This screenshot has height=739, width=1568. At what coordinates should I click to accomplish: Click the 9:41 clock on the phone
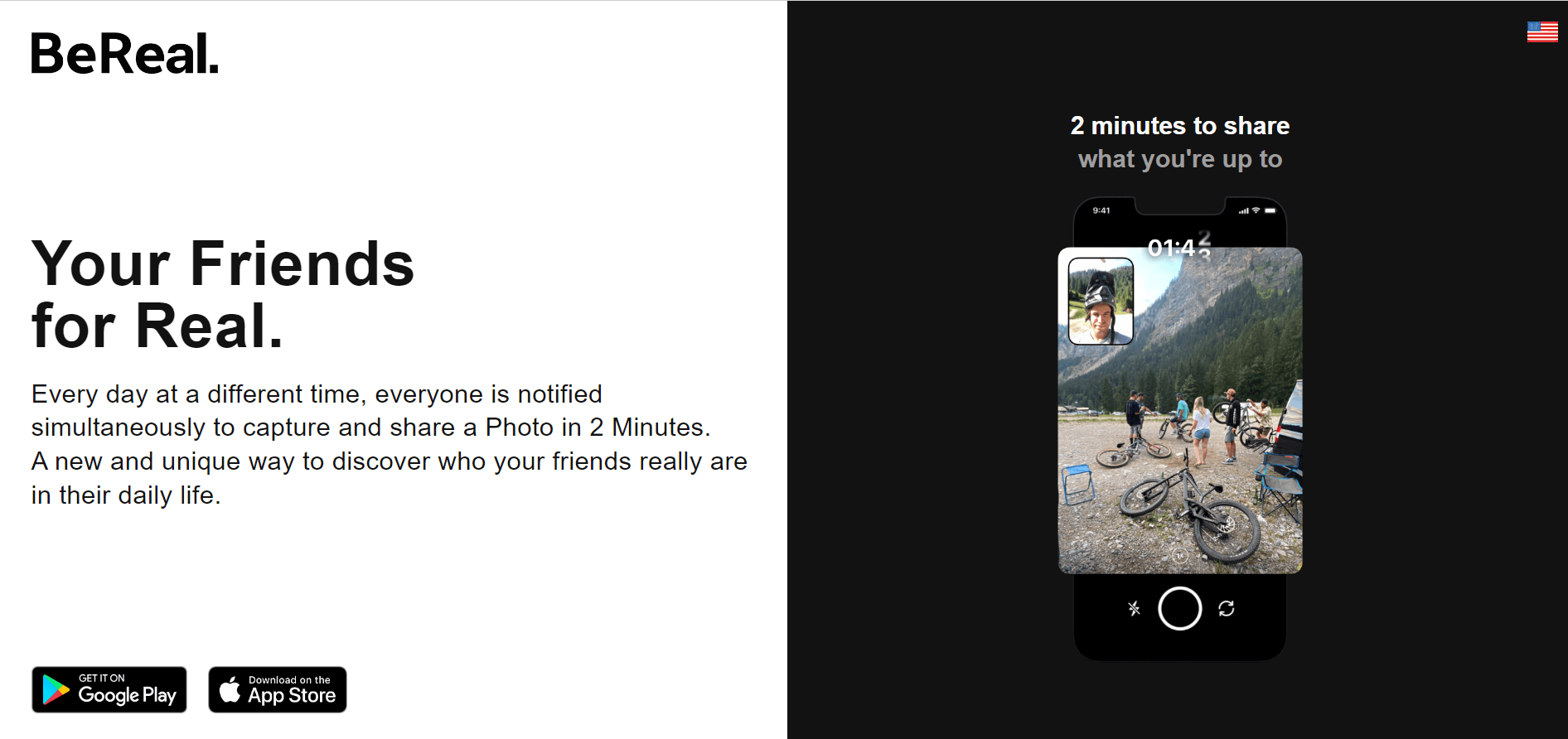point(1101,210)
